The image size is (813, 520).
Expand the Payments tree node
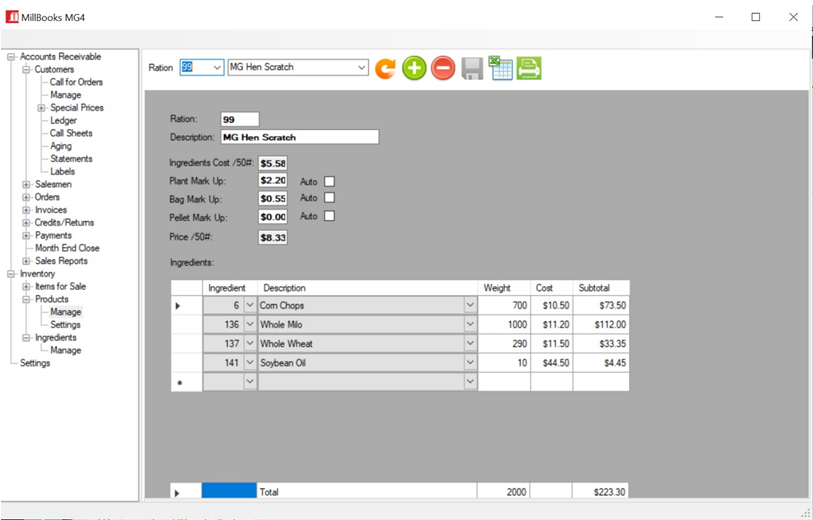click(x=26, y=235)
